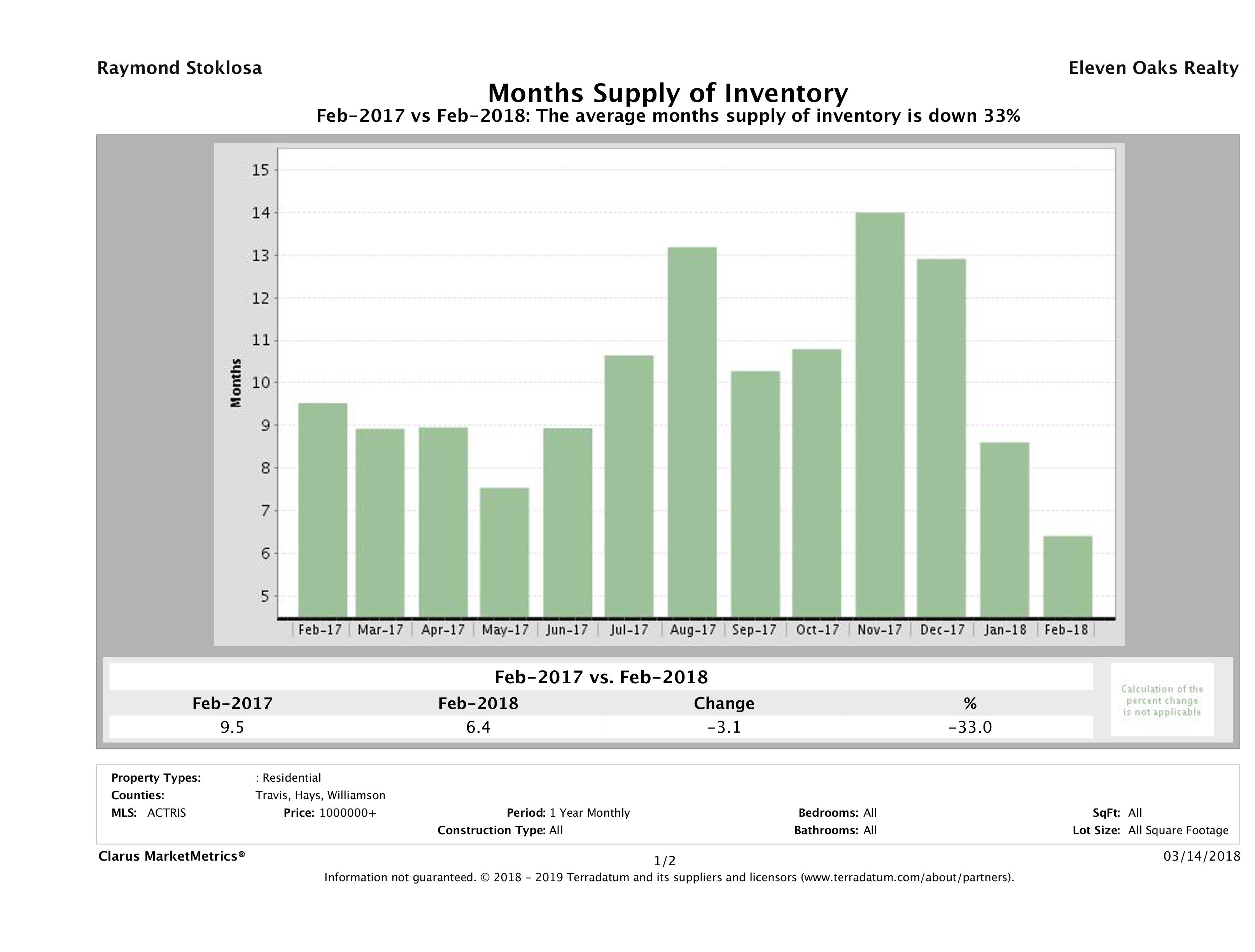This screenshot has width=1255, height=952.
Task: Click the Clarus MarketMetrics footer text
Action: pyautogui.click(x=172, y=856)
